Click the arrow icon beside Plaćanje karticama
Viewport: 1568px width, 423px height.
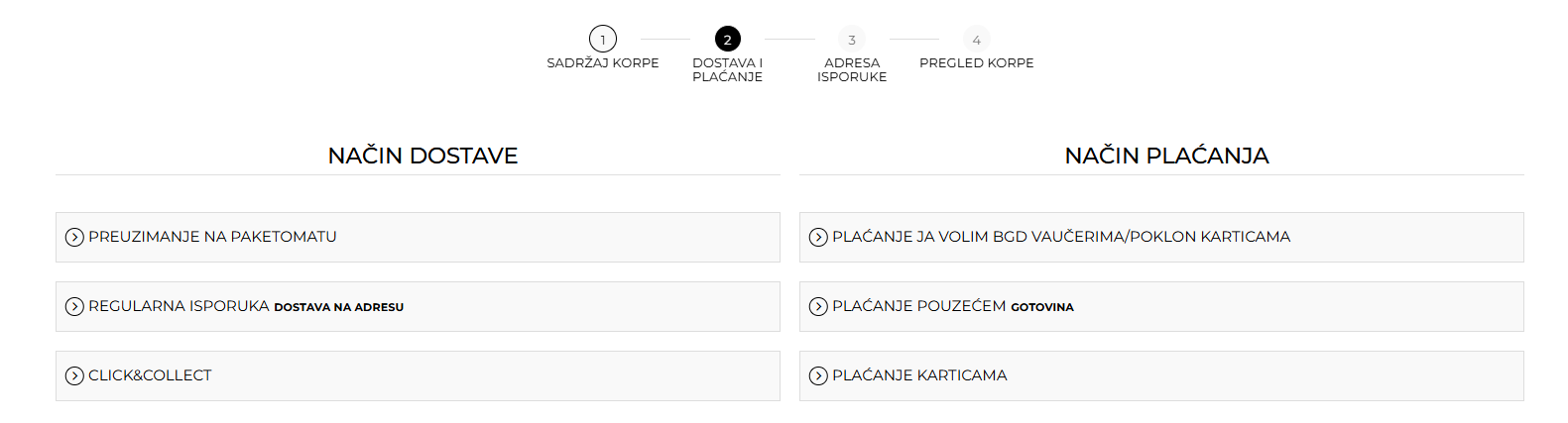point(818,375)
